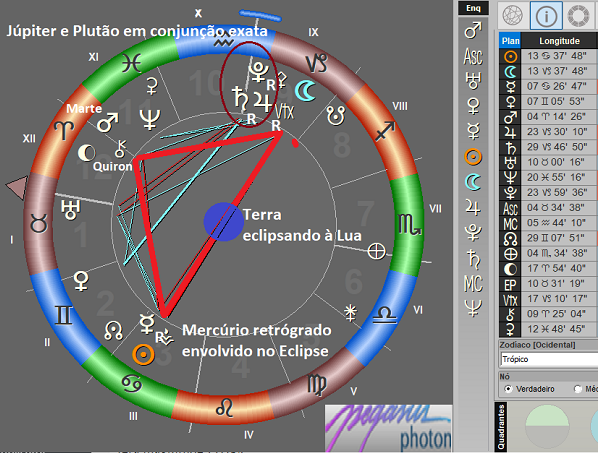Click the Jupiter glyph in the sidebar strip

[x=473, y=208]
